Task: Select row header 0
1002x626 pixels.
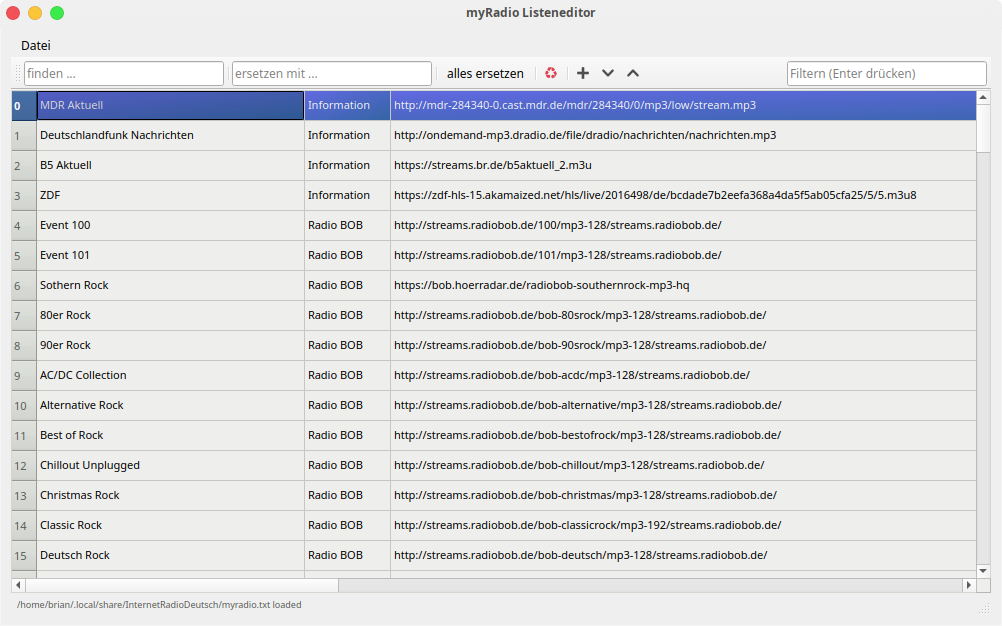Action: coord(24,105)
